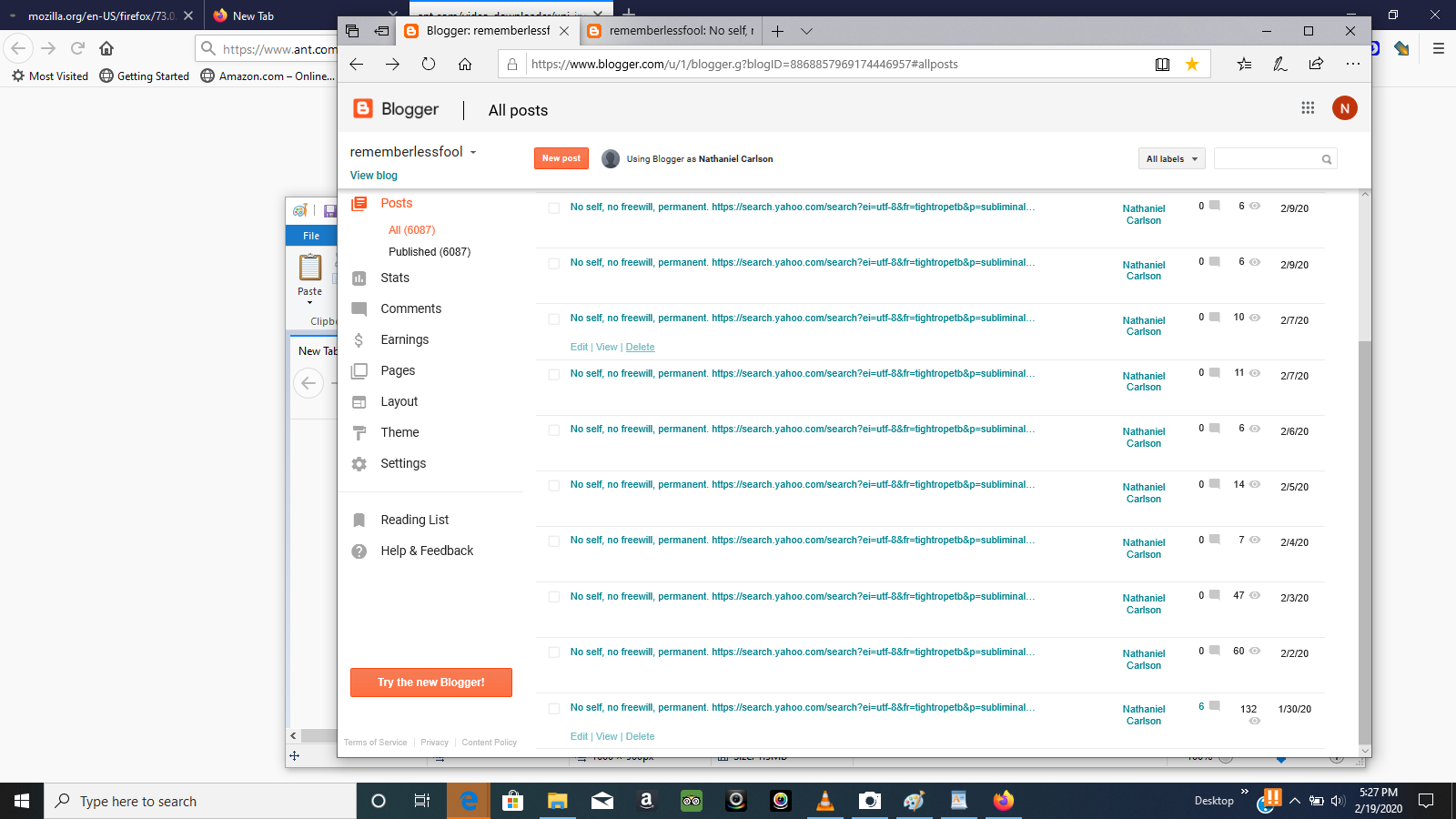
Task: Click Edit link under the 1/30/20 post
Action: point(579,737)
